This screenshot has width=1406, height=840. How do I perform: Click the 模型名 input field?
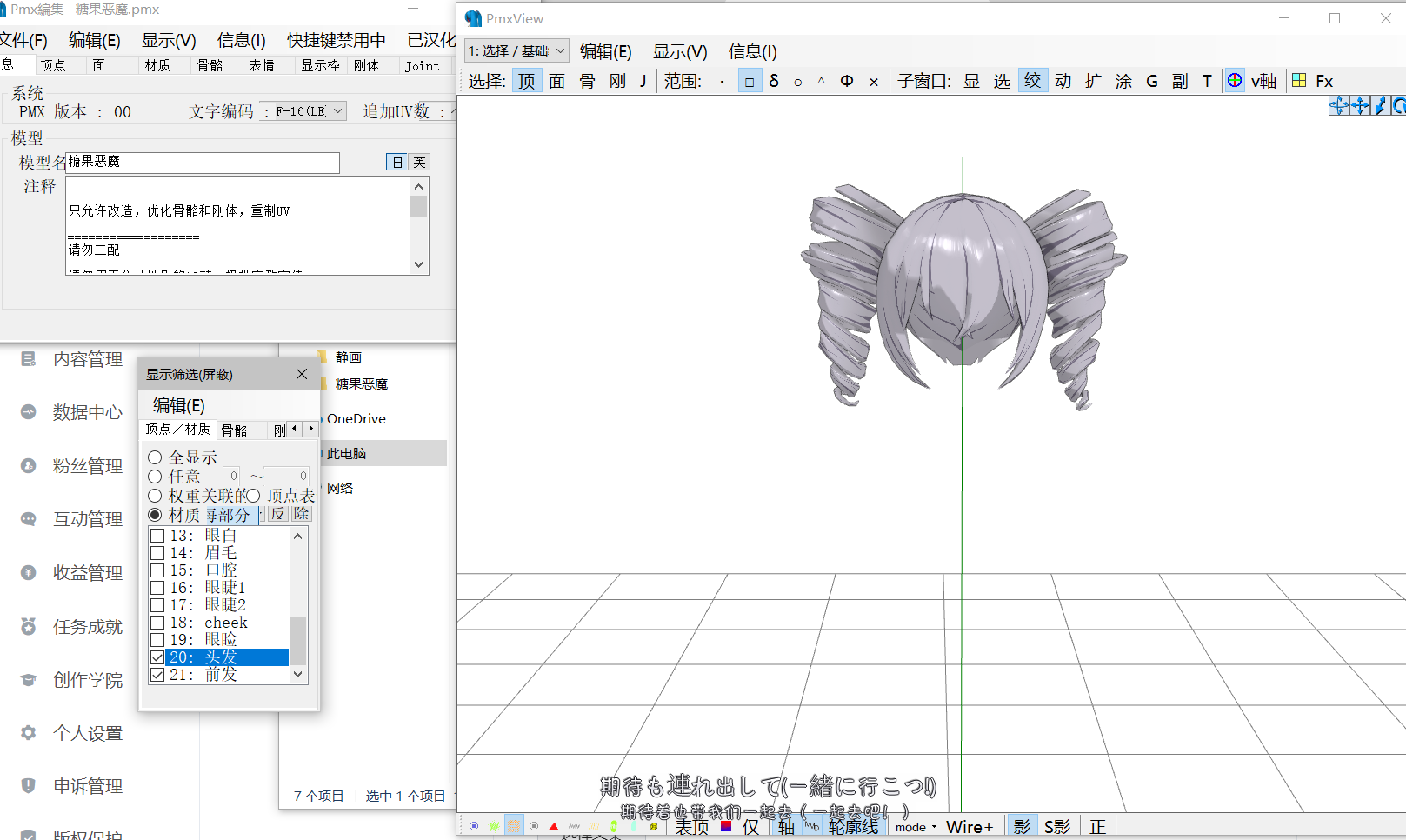[203, 163]
